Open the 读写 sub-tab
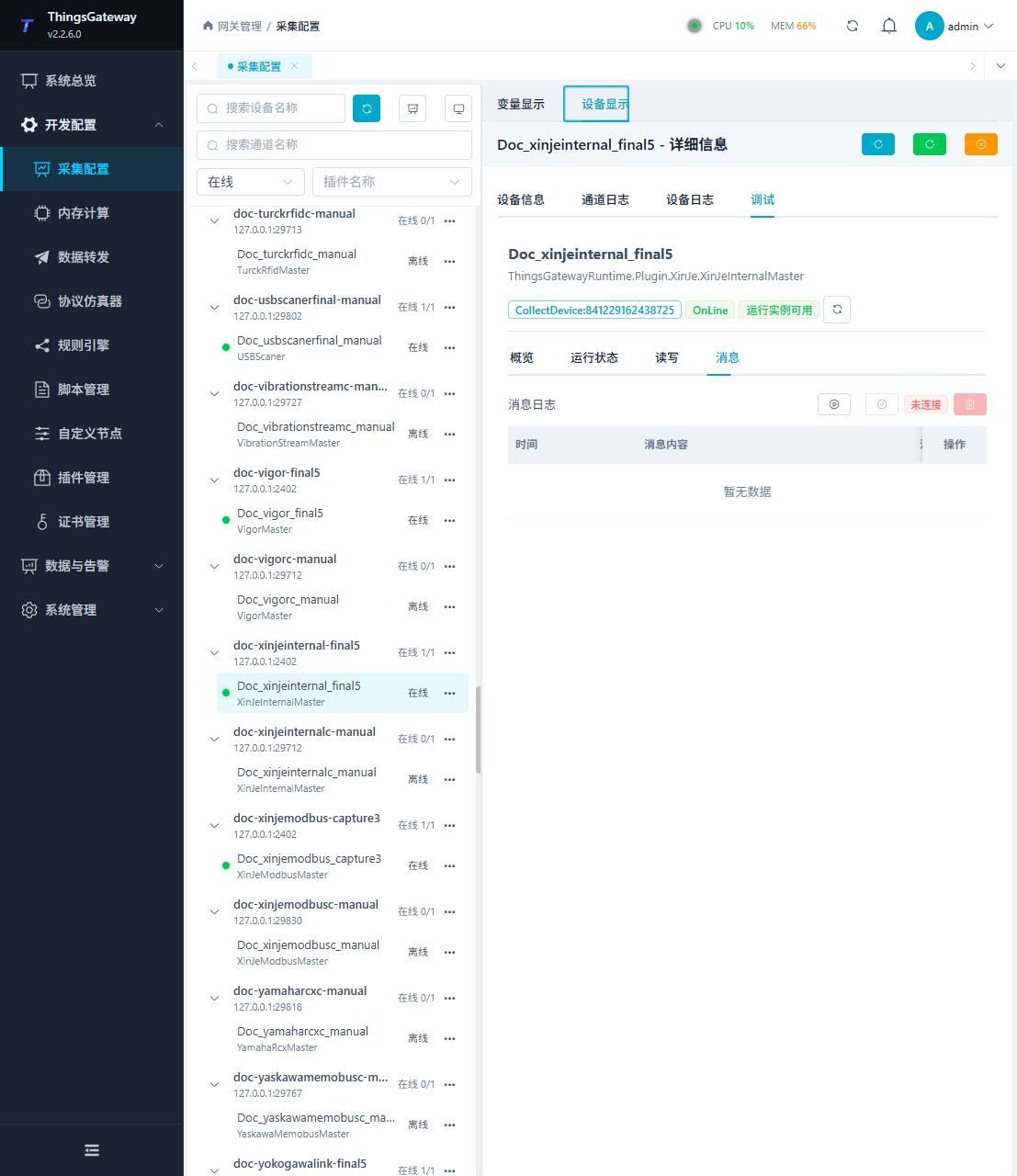 667,357
